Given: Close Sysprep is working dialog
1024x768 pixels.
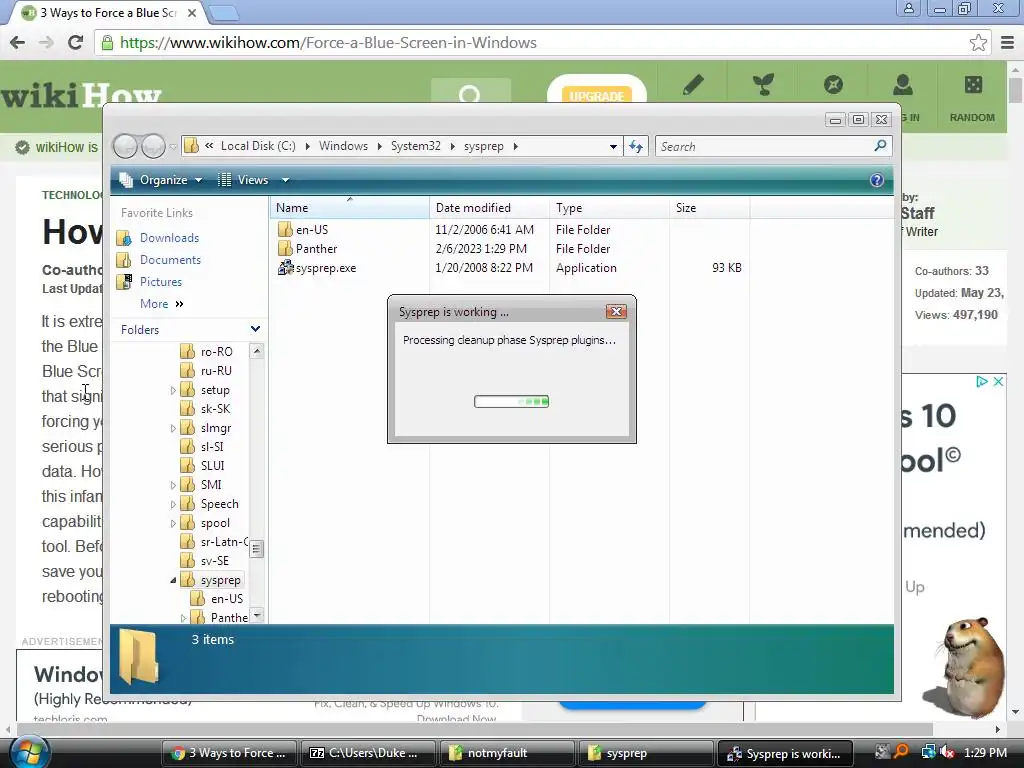Looking at the screenshot, I should (x=616, y=312).
